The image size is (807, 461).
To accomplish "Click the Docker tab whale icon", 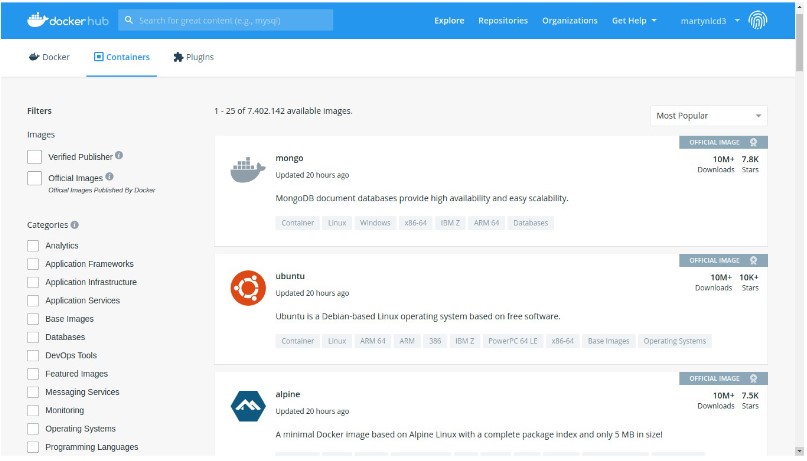I will point(34,57).
